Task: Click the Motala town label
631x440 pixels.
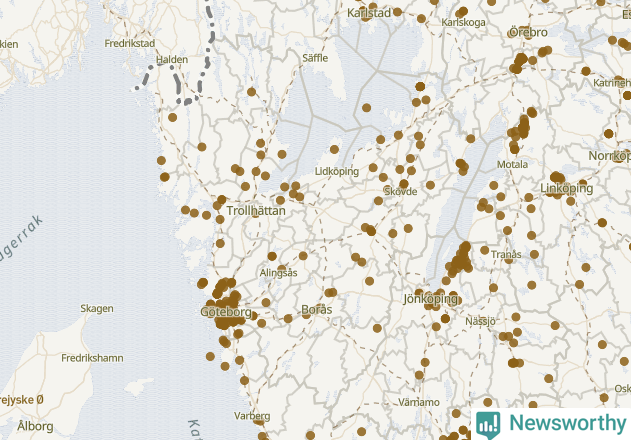Action: [512, 164]
